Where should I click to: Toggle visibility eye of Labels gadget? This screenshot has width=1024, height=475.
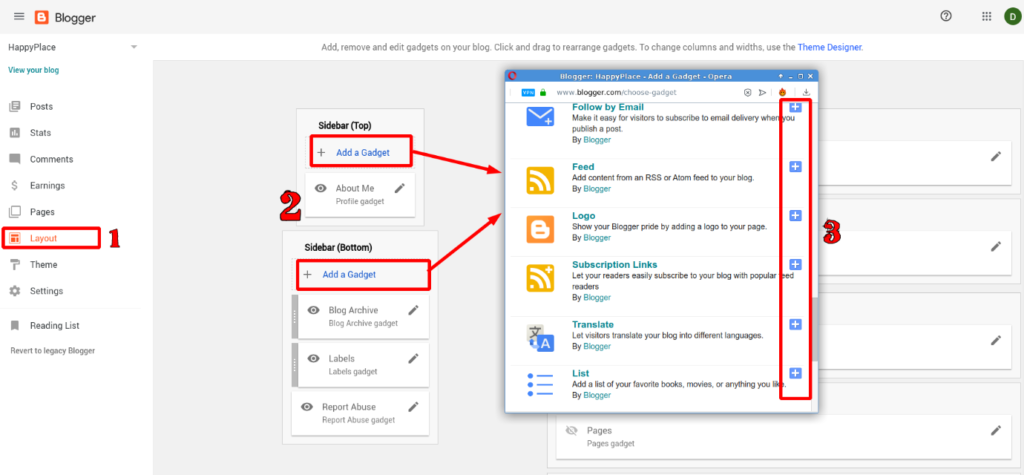[313, 359]
